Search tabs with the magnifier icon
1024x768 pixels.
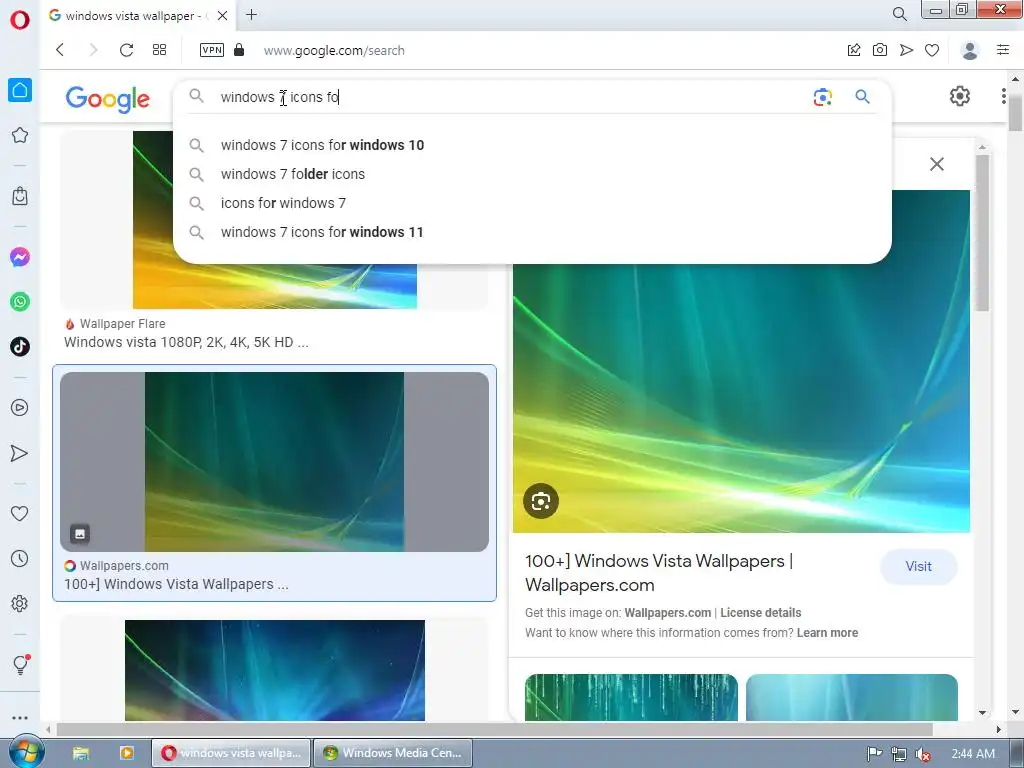click(899, 14)
